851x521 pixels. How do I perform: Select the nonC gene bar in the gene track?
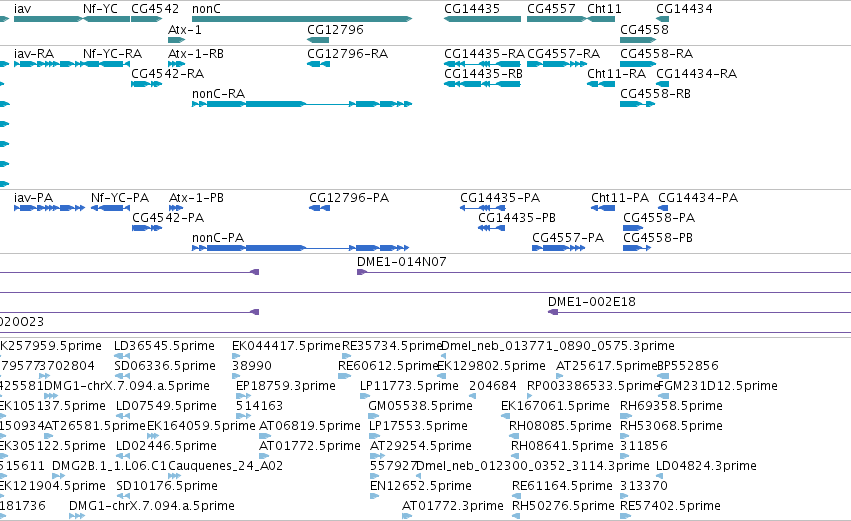(302, 19)
